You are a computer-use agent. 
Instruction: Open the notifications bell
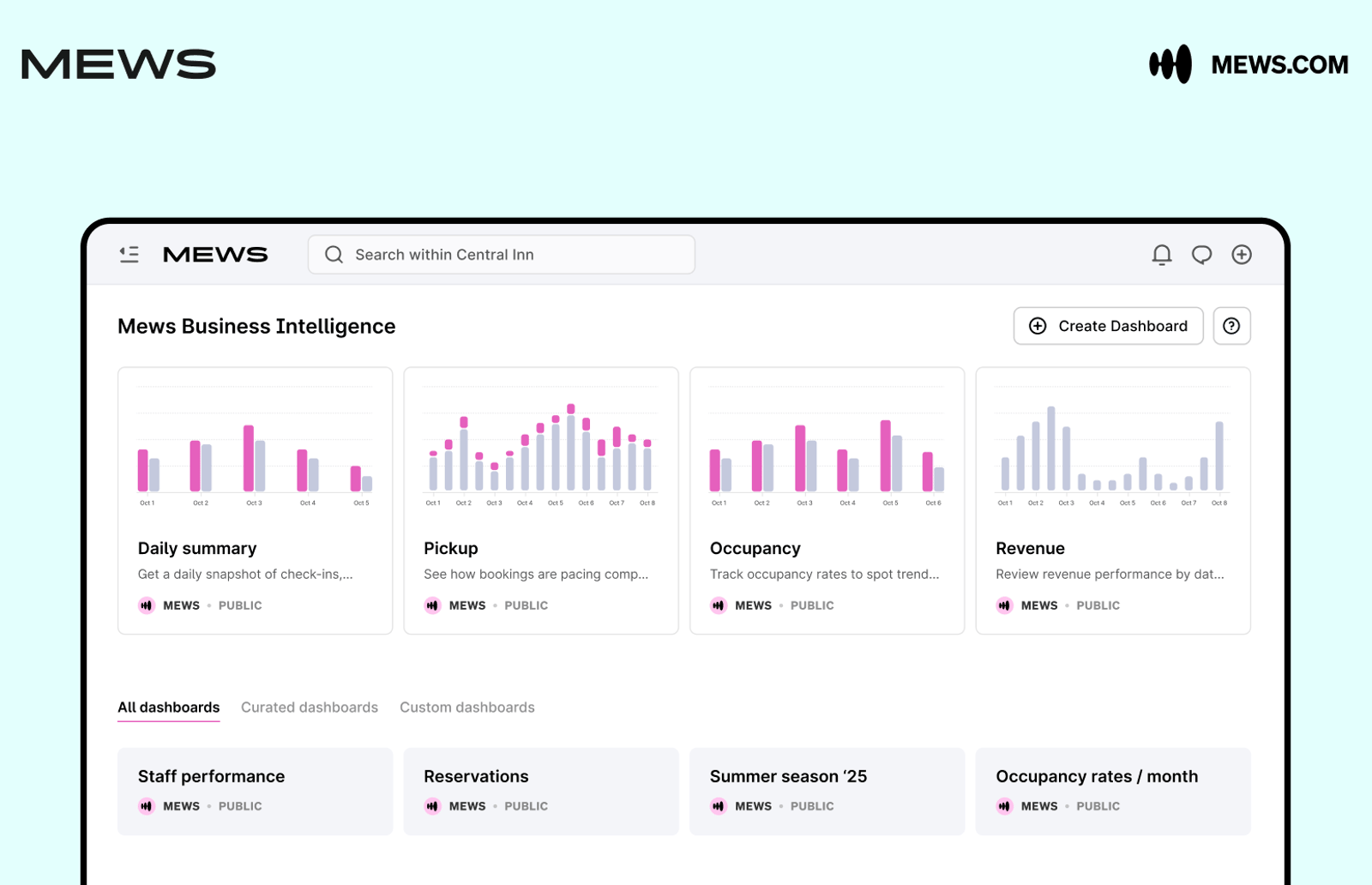(1162, 255)
